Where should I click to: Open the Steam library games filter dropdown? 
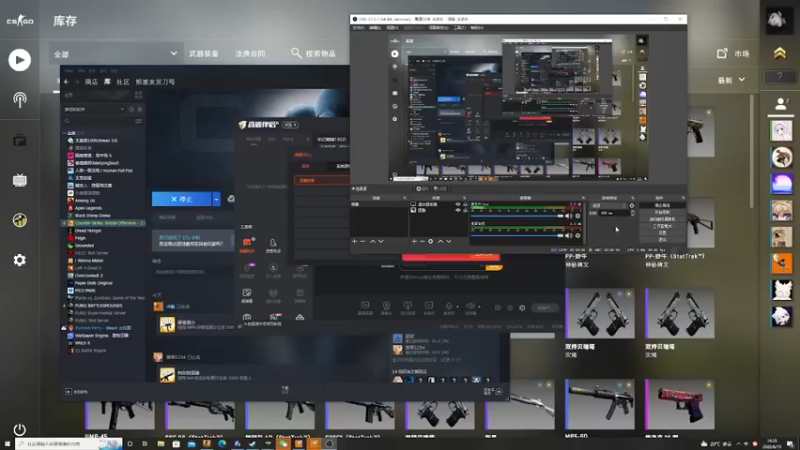[94, 109]
